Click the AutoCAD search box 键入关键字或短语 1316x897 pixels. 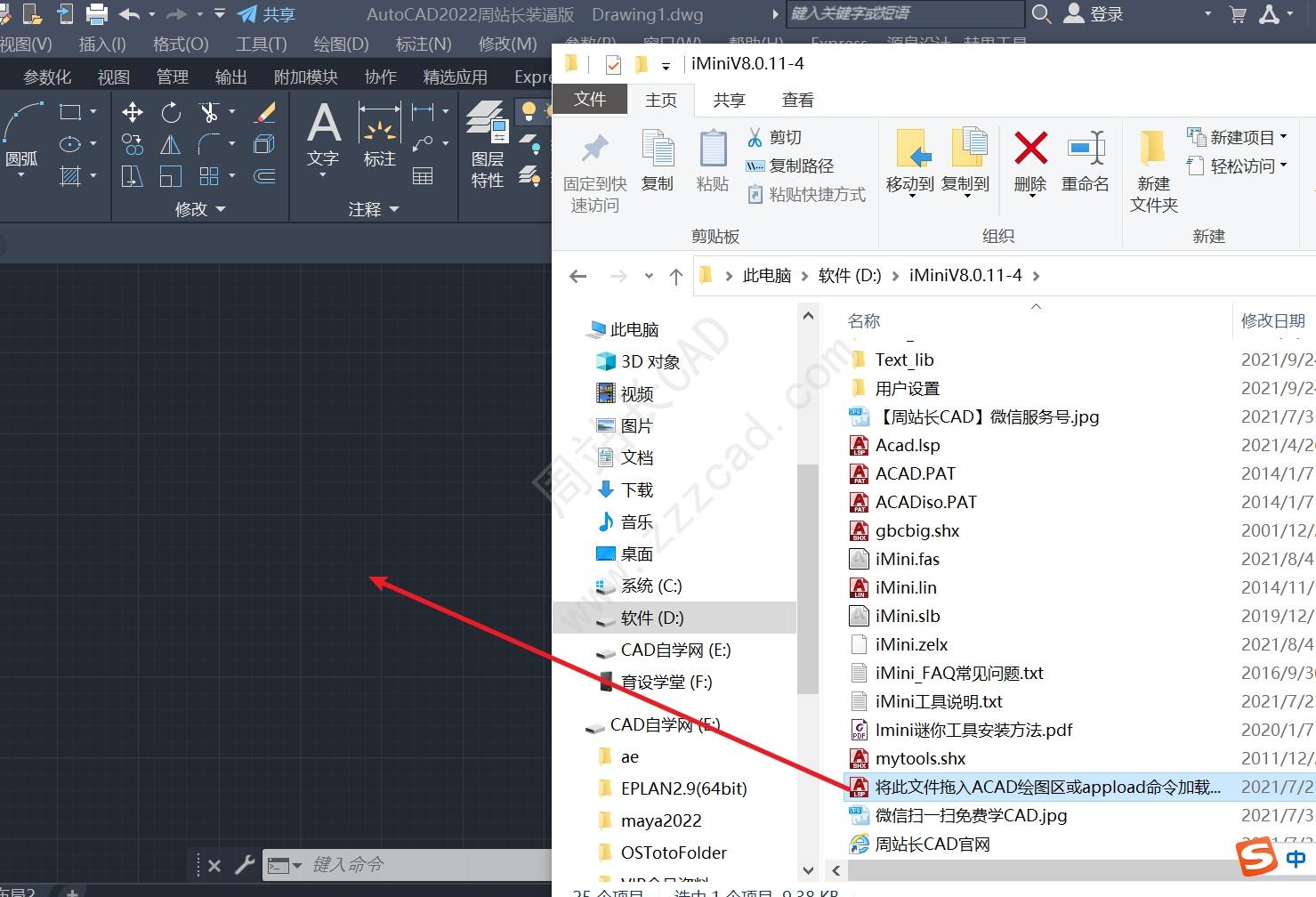[905, 13]
